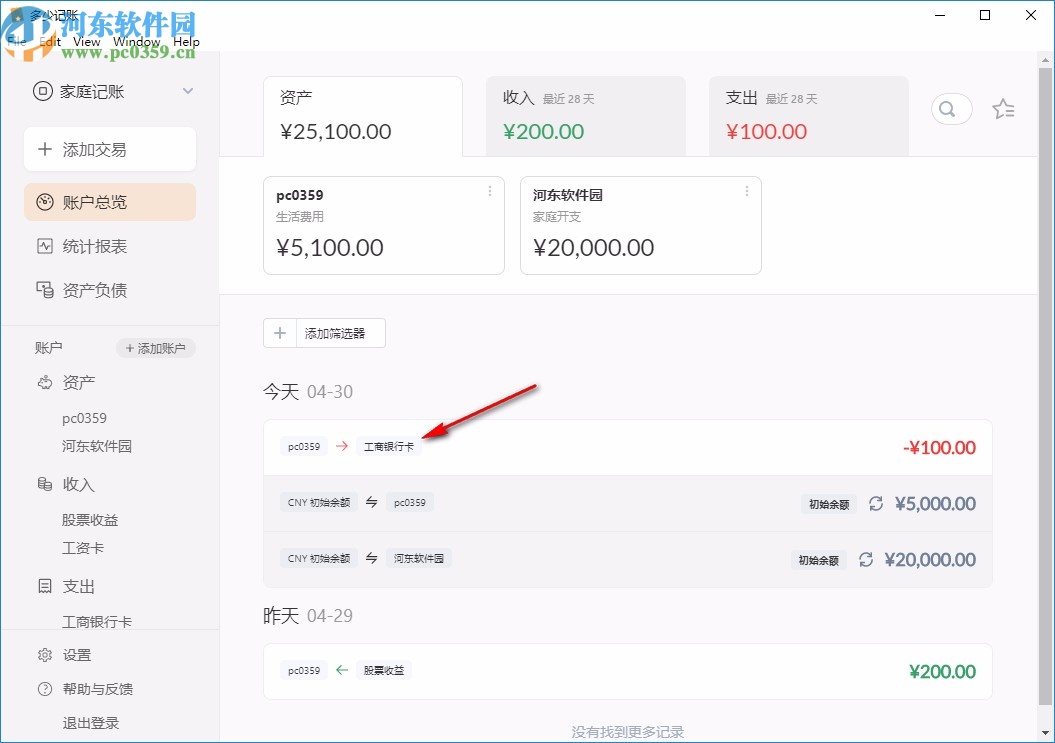Click the transfer arrows icon in 河东软件园 初始余额 row
1055x743 pixels.
tap(371, 558)
